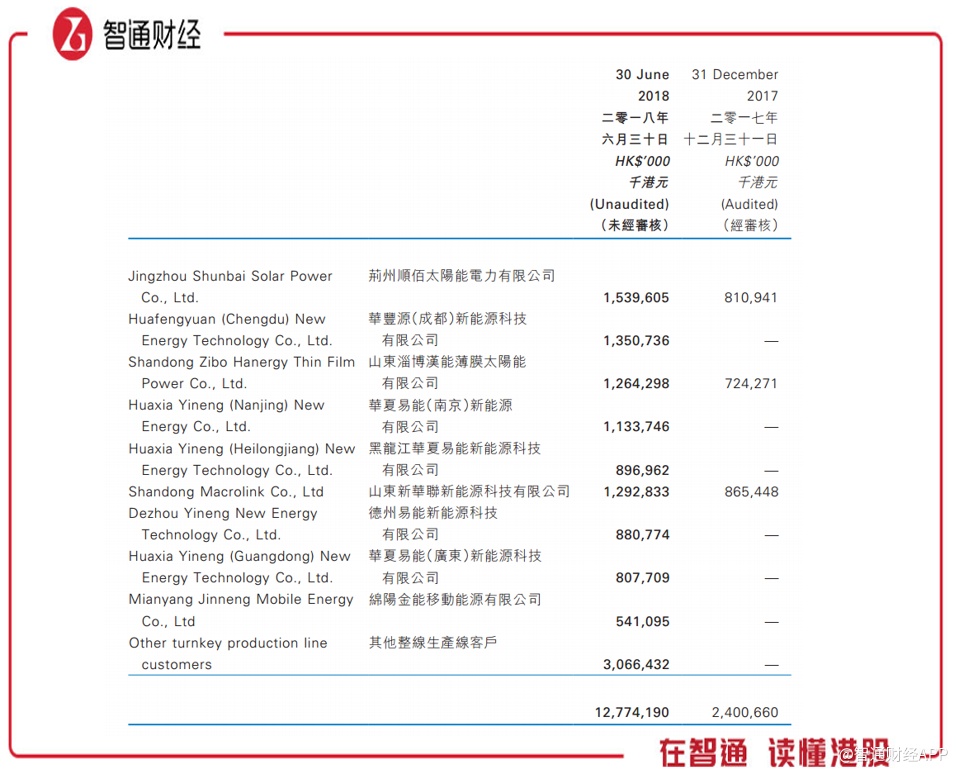
Task: Select the 30 June 2018 column header
Action: click(635, 150)
